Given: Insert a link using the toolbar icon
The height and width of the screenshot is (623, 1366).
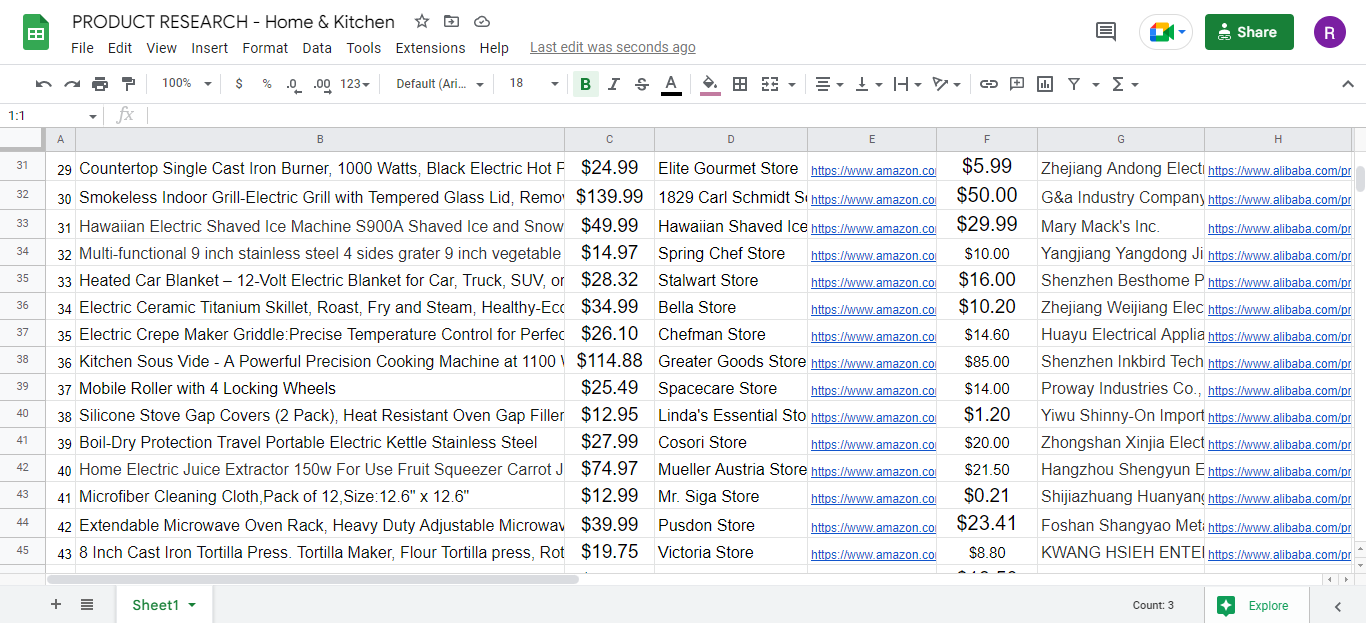Looking at the screenshot, I should 988,84.
